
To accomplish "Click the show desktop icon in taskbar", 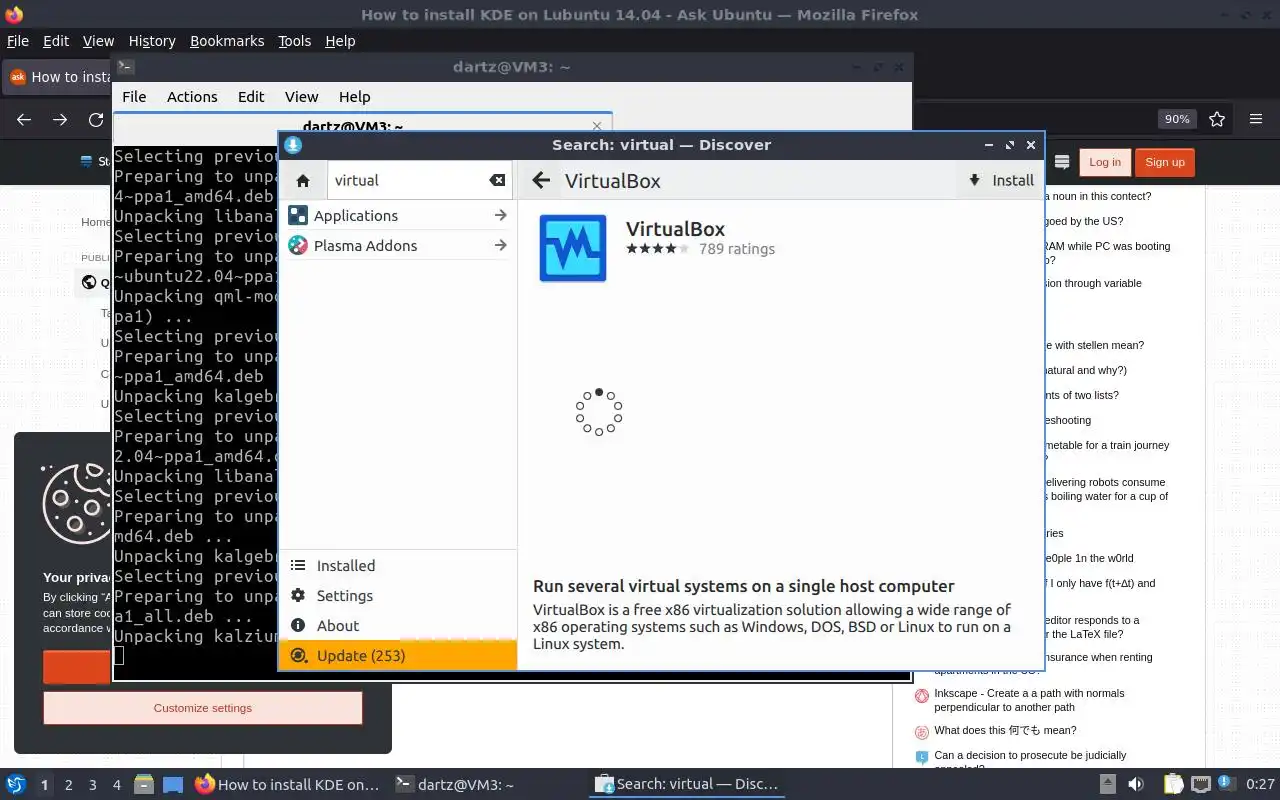I will tap(173, 784).
